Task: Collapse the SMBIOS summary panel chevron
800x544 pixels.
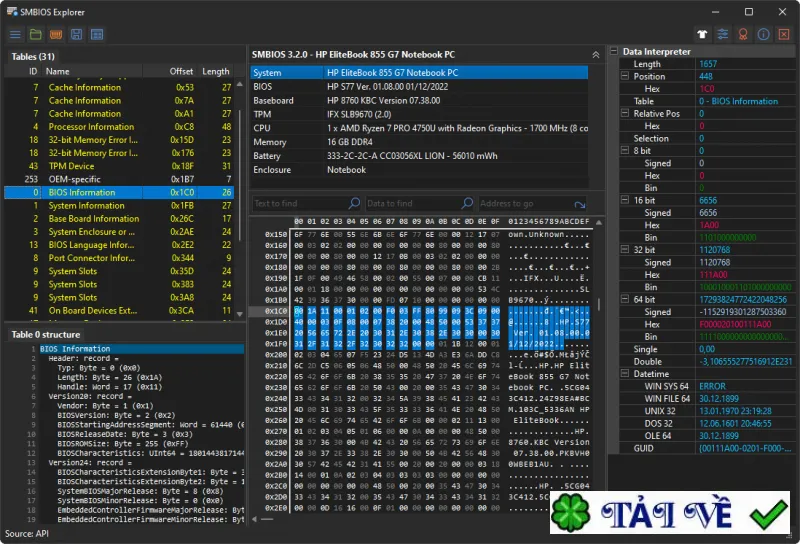Action: pos(595,55)
